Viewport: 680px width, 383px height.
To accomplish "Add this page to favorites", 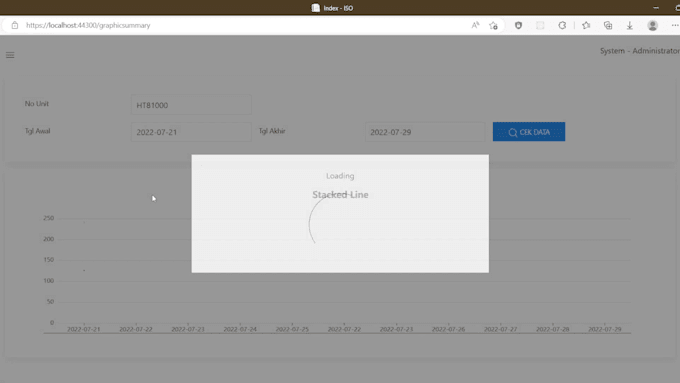I will point(493,26).
